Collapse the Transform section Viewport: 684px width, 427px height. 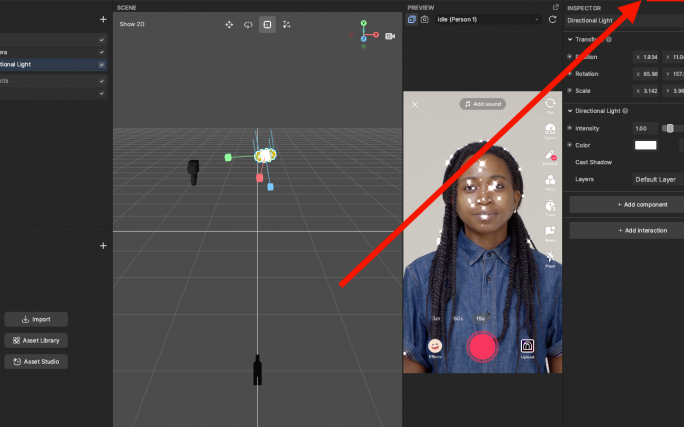point(570,39)
